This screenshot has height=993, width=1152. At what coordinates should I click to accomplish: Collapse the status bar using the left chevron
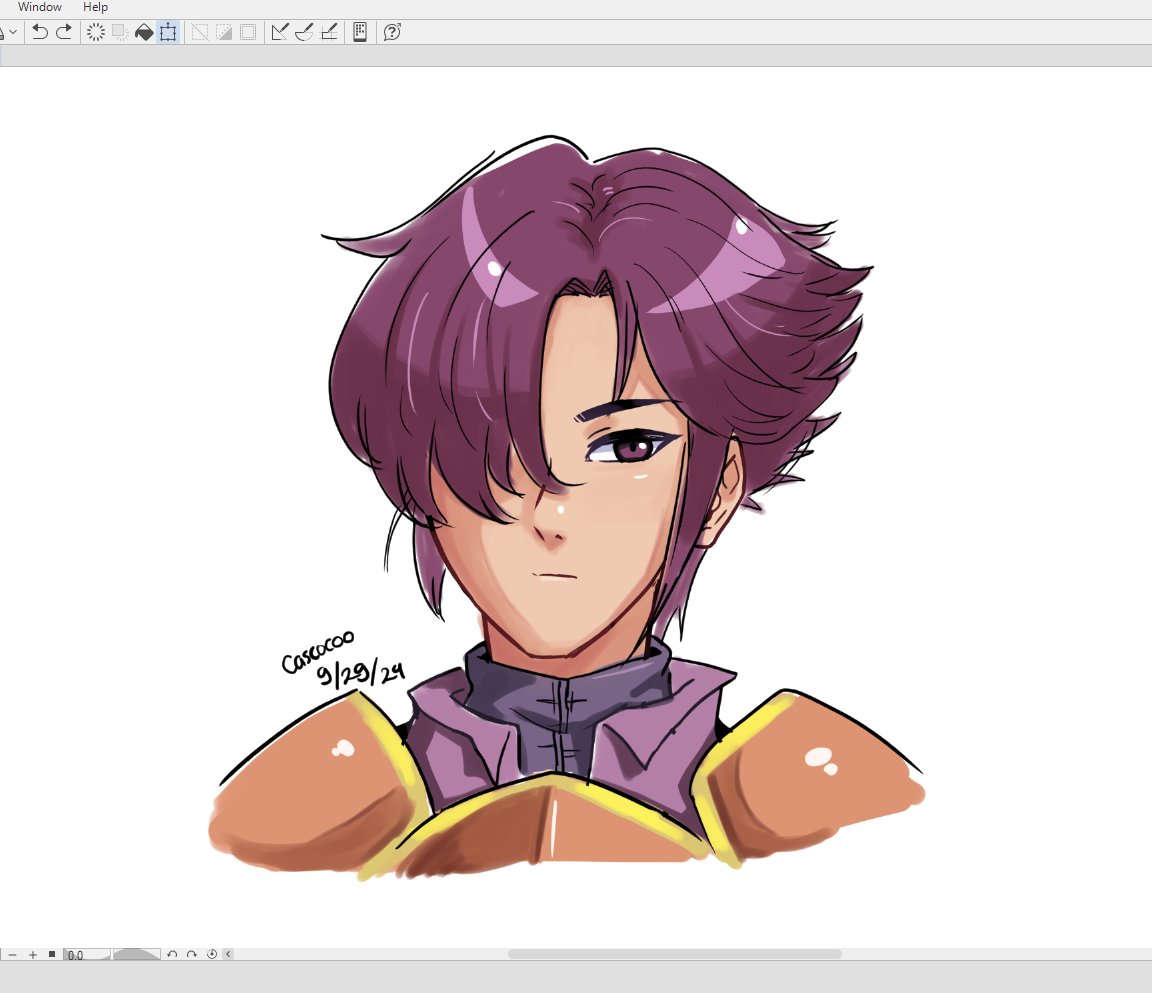pyautogui.click(x=227, y=954)
